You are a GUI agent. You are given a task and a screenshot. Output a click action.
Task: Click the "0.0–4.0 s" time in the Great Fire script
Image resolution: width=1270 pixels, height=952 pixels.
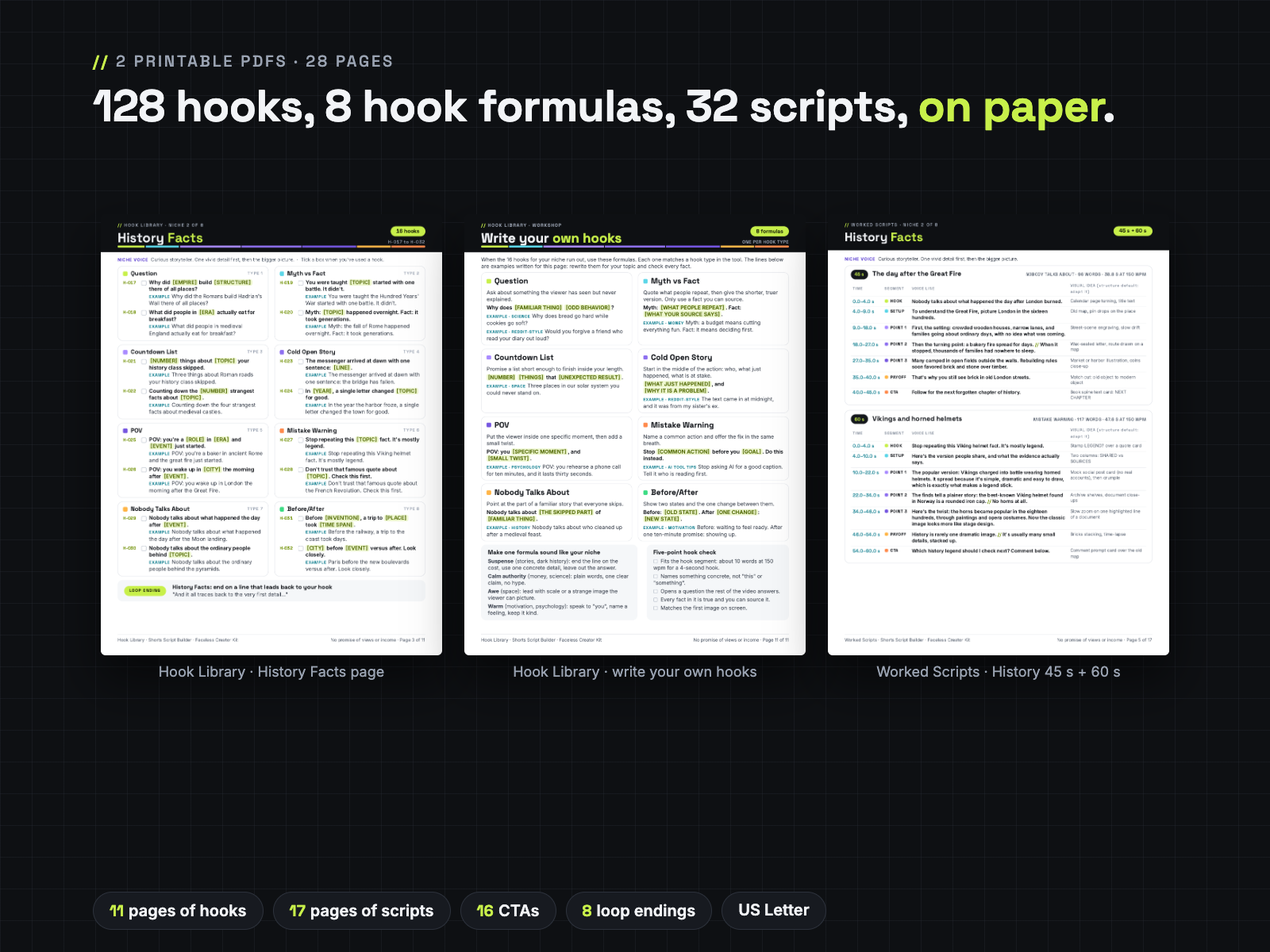pos(864,301)
